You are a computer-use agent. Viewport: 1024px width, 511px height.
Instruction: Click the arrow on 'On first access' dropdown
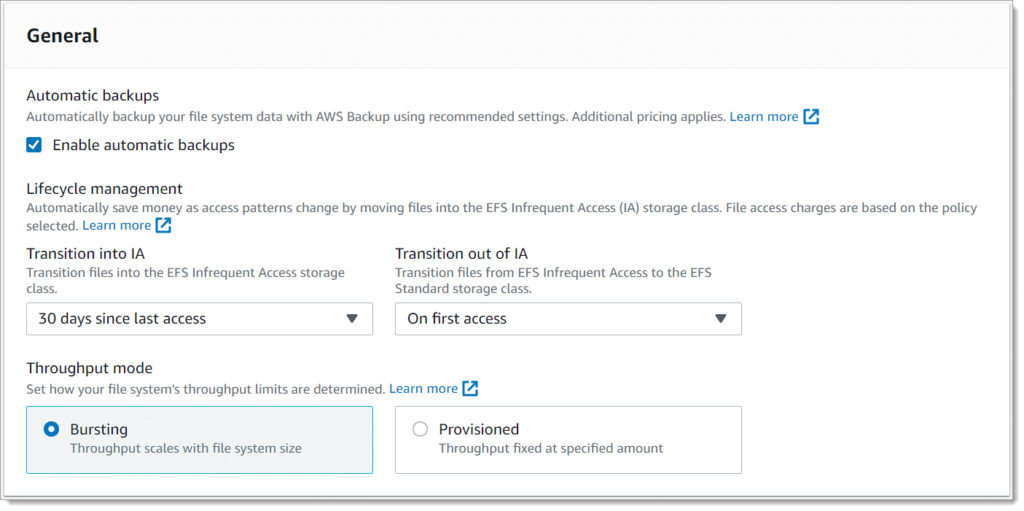(x=720, y=319)
